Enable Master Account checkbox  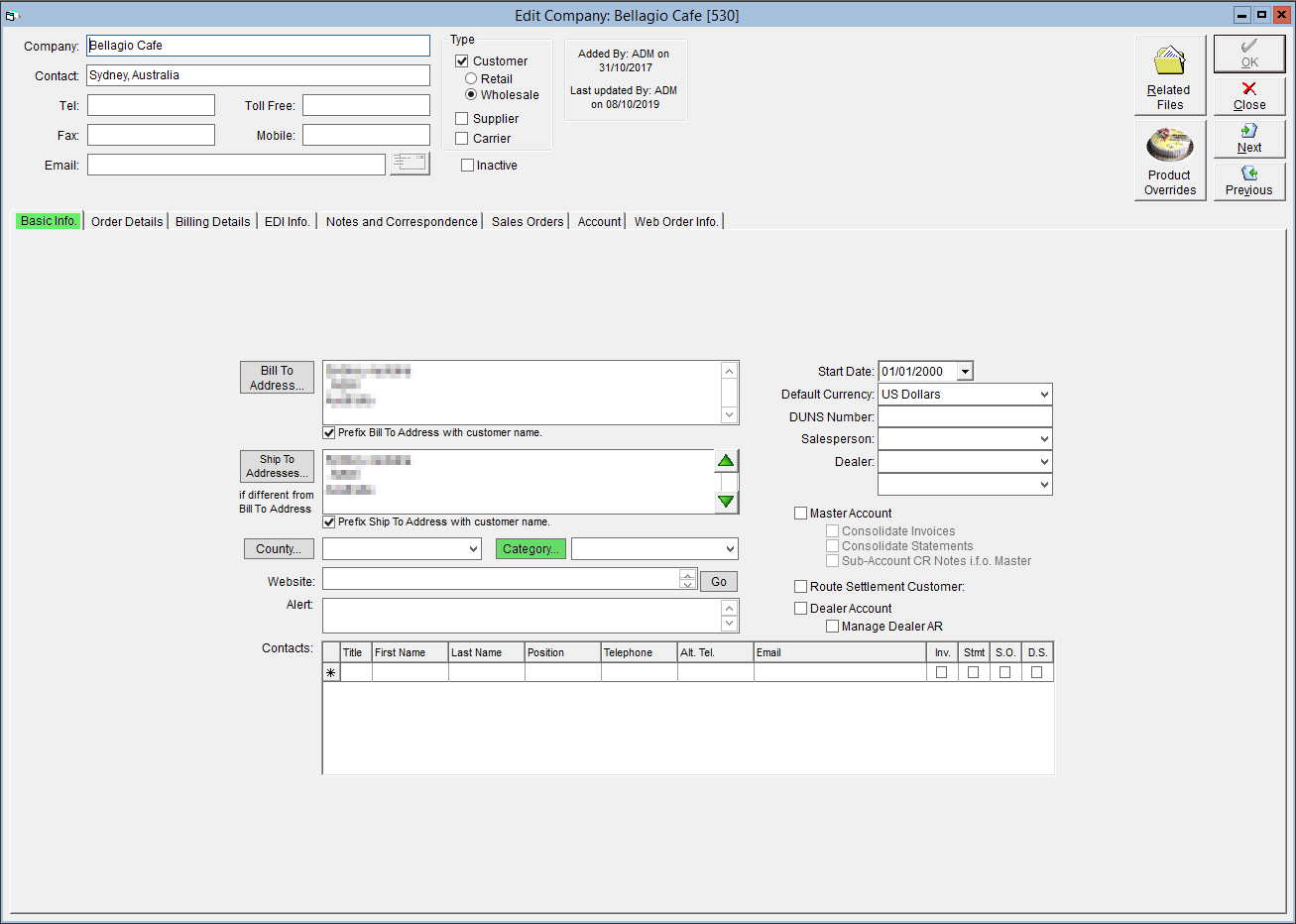(800, 514)
